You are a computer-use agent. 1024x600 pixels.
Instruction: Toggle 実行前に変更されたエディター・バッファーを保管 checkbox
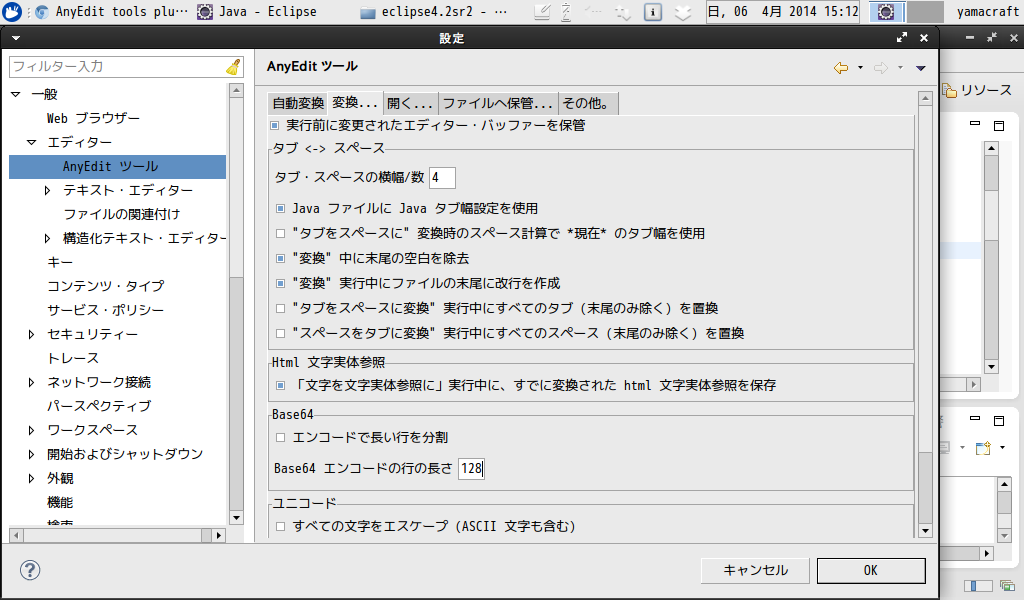point(274,125)
